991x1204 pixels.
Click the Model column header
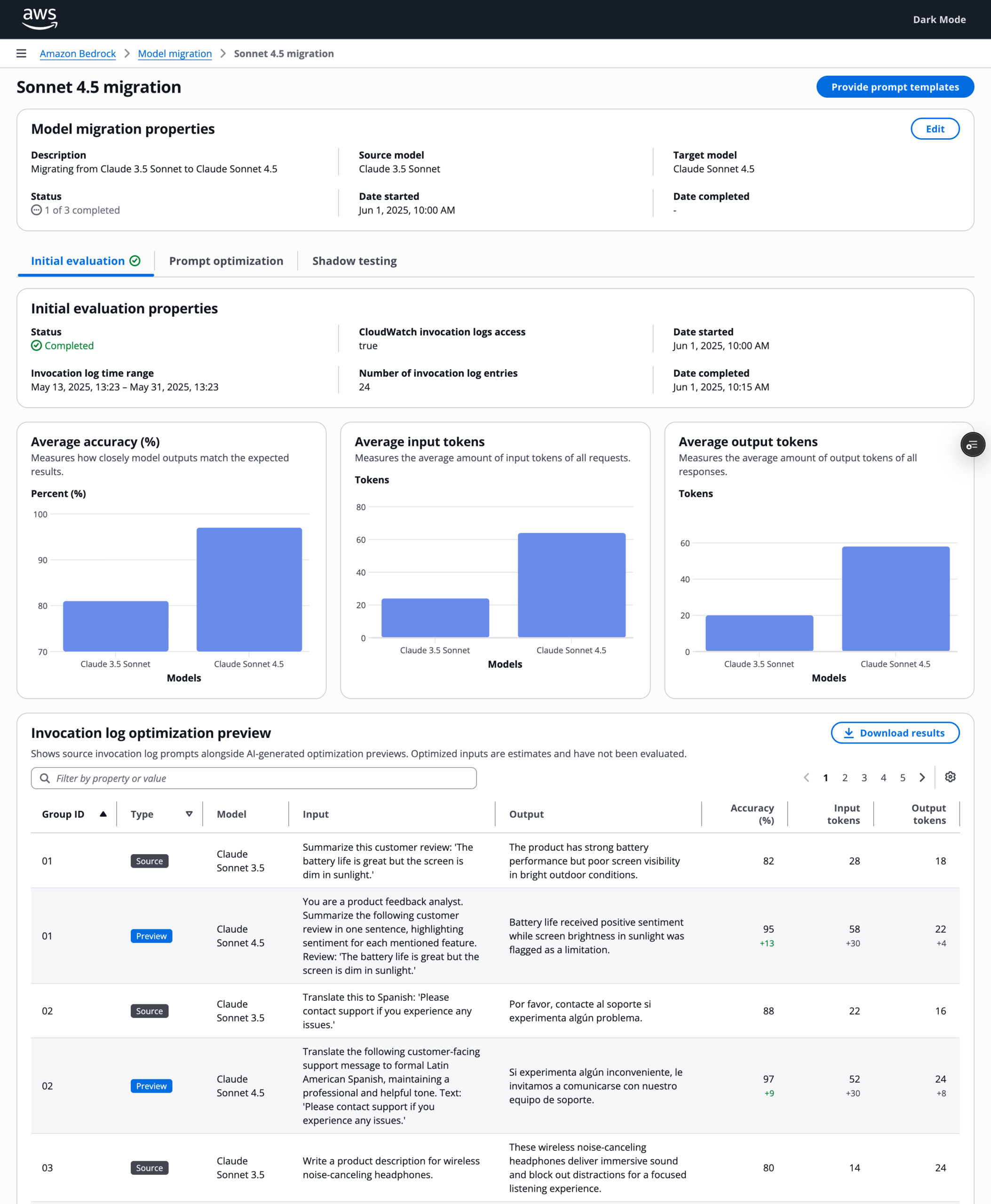tap(231, 814)
